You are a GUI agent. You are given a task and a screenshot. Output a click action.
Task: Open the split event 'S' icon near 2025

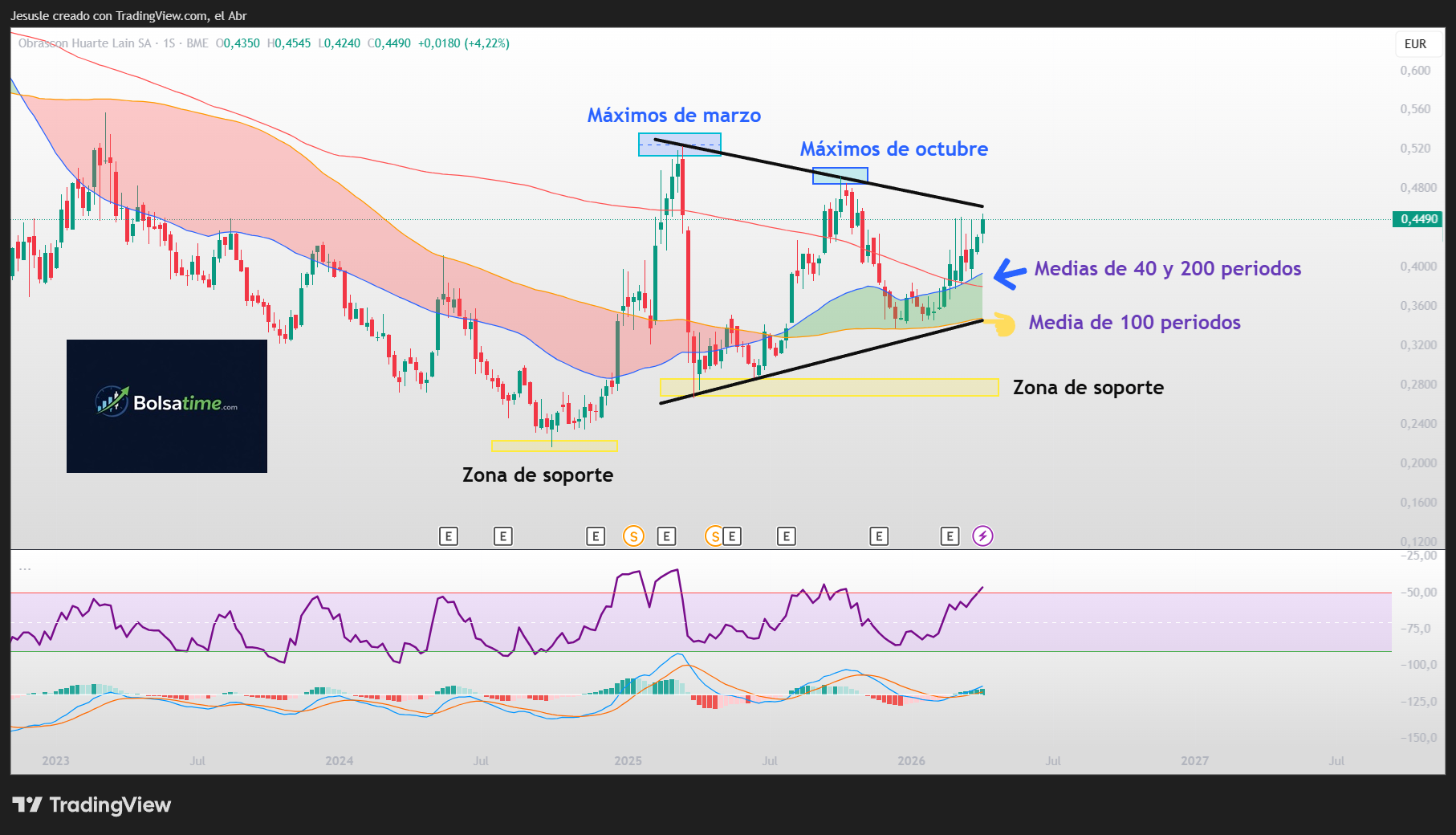point(633,536)
